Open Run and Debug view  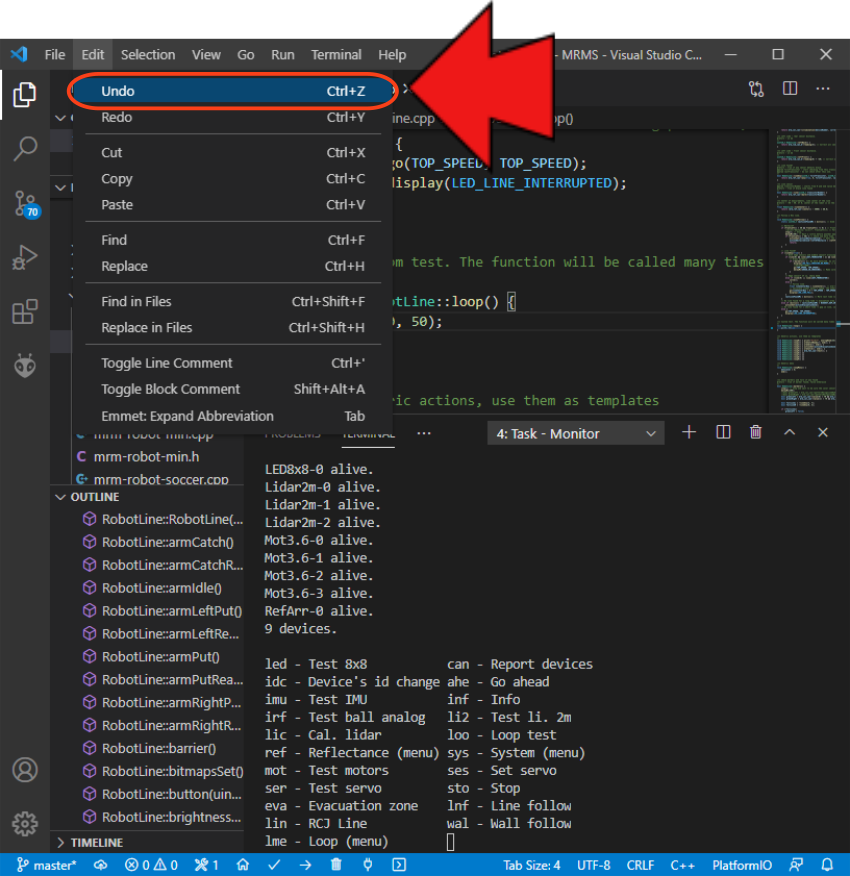click(x=25, y=258)
